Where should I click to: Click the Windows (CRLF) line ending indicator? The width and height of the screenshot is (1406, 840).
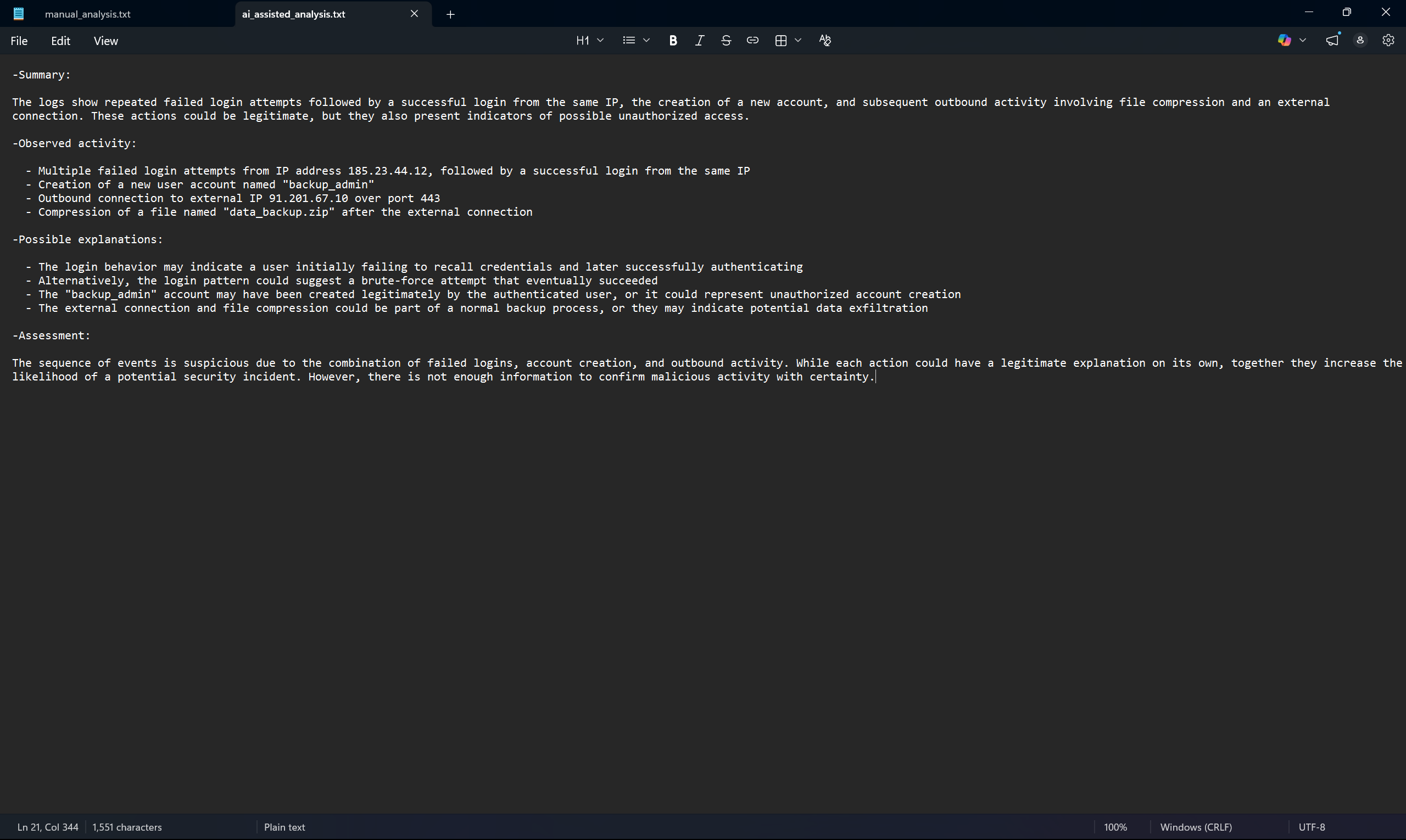[x=1196, y=827]
